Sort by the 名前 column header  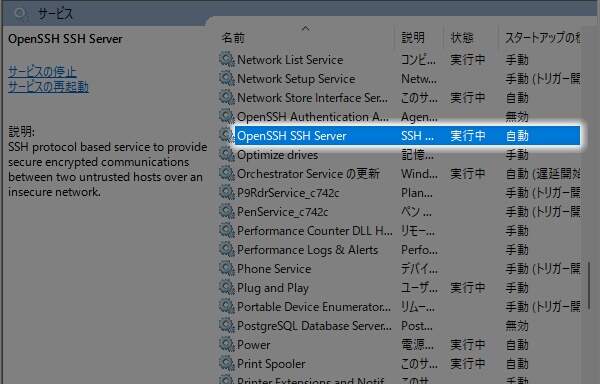pyautogui.click(x=233, y=37)
